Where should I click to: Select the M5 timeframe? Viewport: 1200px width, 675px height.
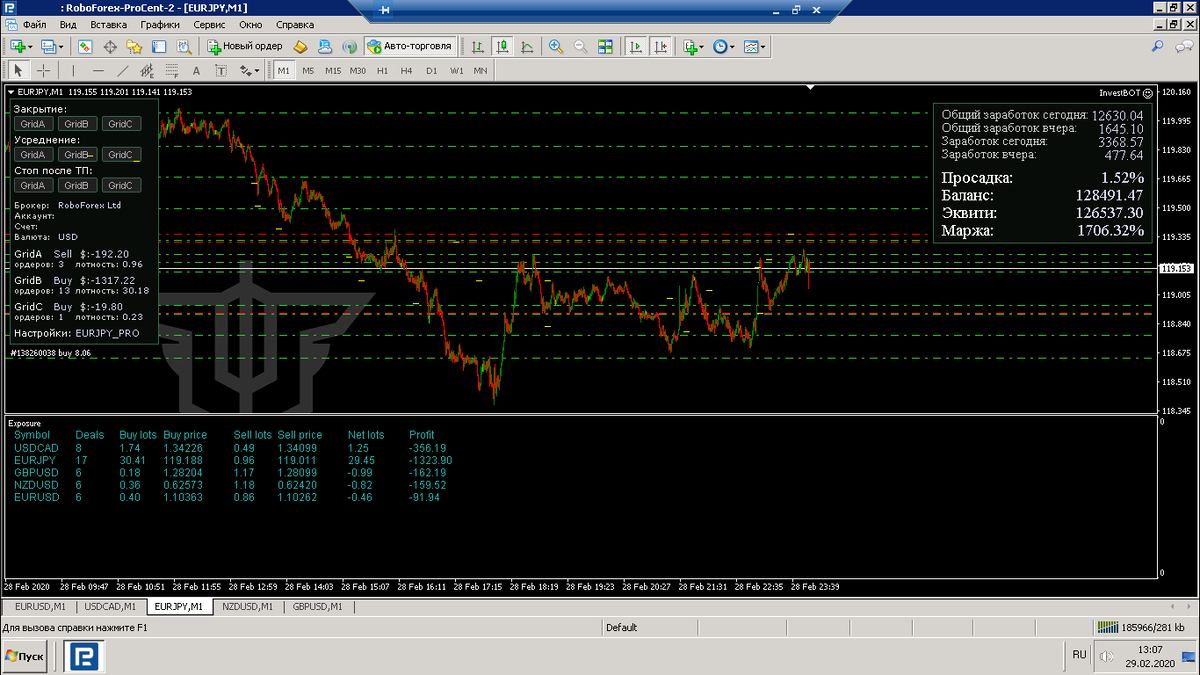click(x=308, y=71)
